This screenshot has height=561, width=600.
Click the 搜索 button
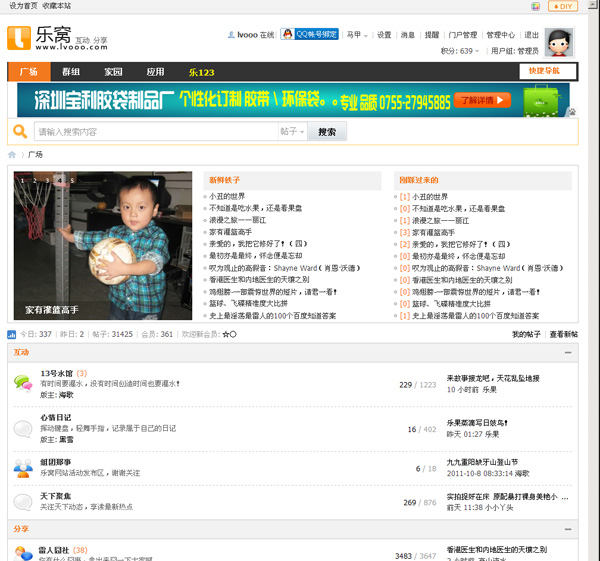(327, 132)
